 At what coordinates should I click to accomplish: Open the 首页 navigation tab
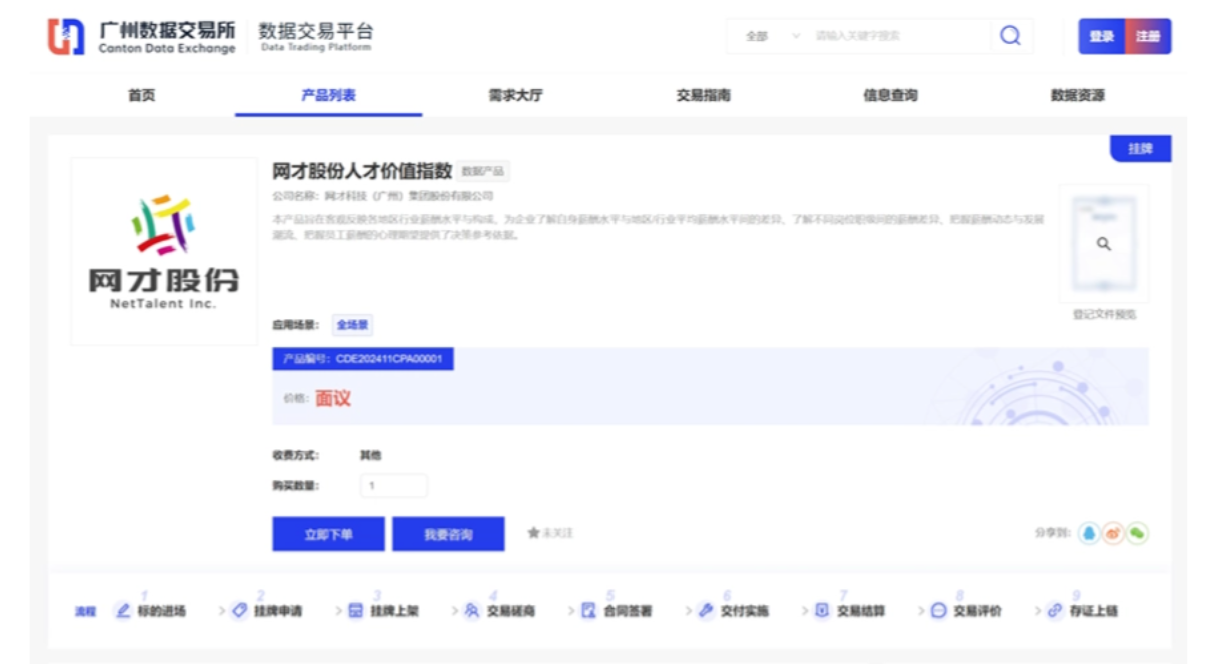141,96
